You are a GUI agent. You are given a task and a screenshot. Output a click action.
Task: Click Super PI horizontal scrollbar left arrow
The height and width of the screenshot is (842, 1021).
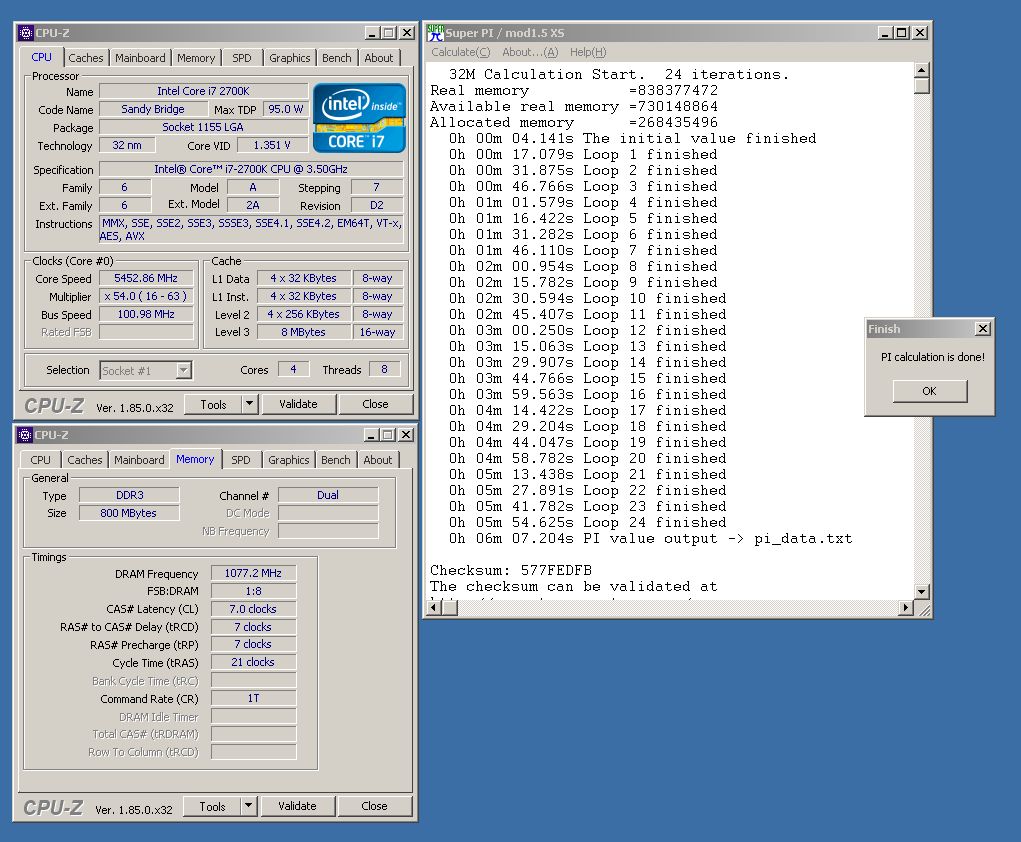(x=434, y=608)
